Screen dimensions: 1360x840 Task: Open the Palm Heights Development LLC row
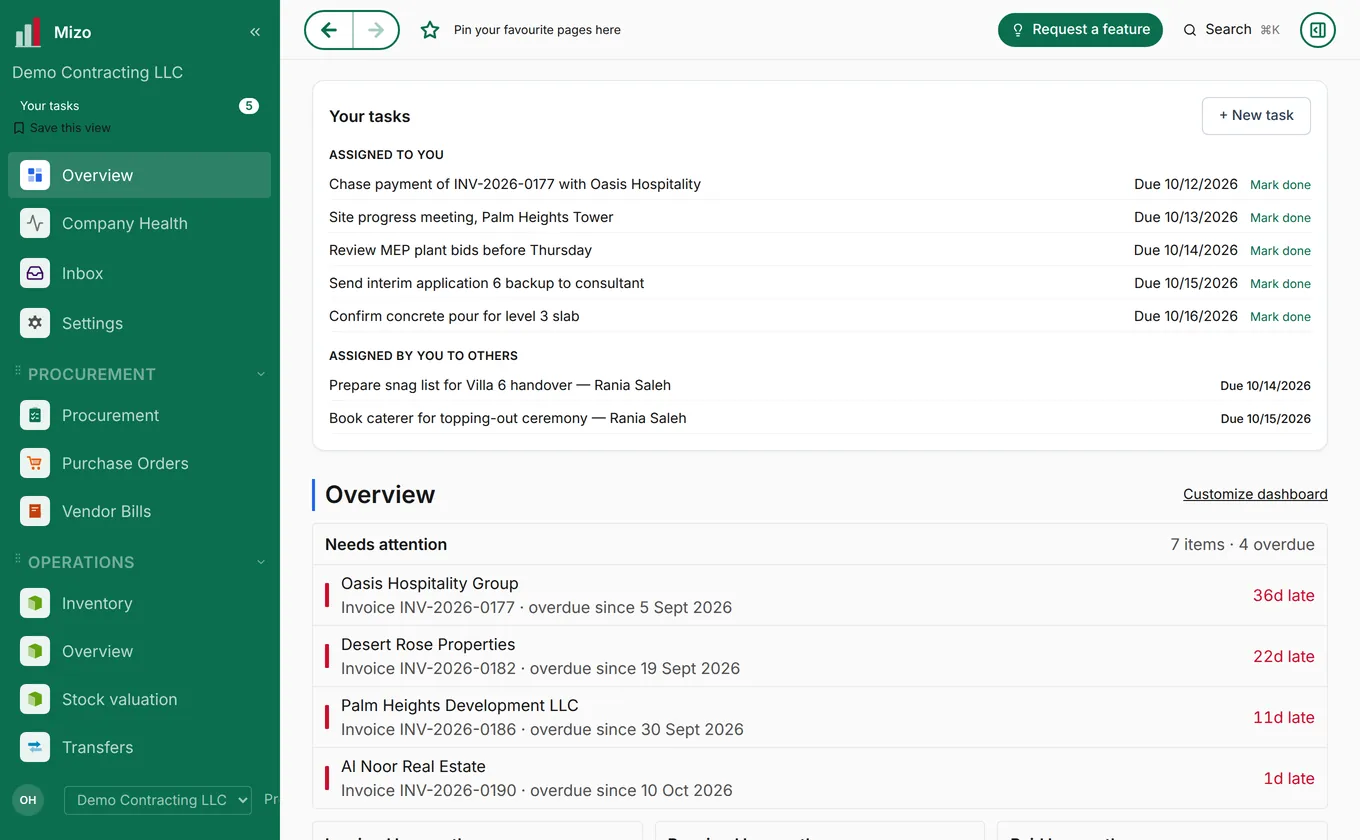click(x=820, y=717)
